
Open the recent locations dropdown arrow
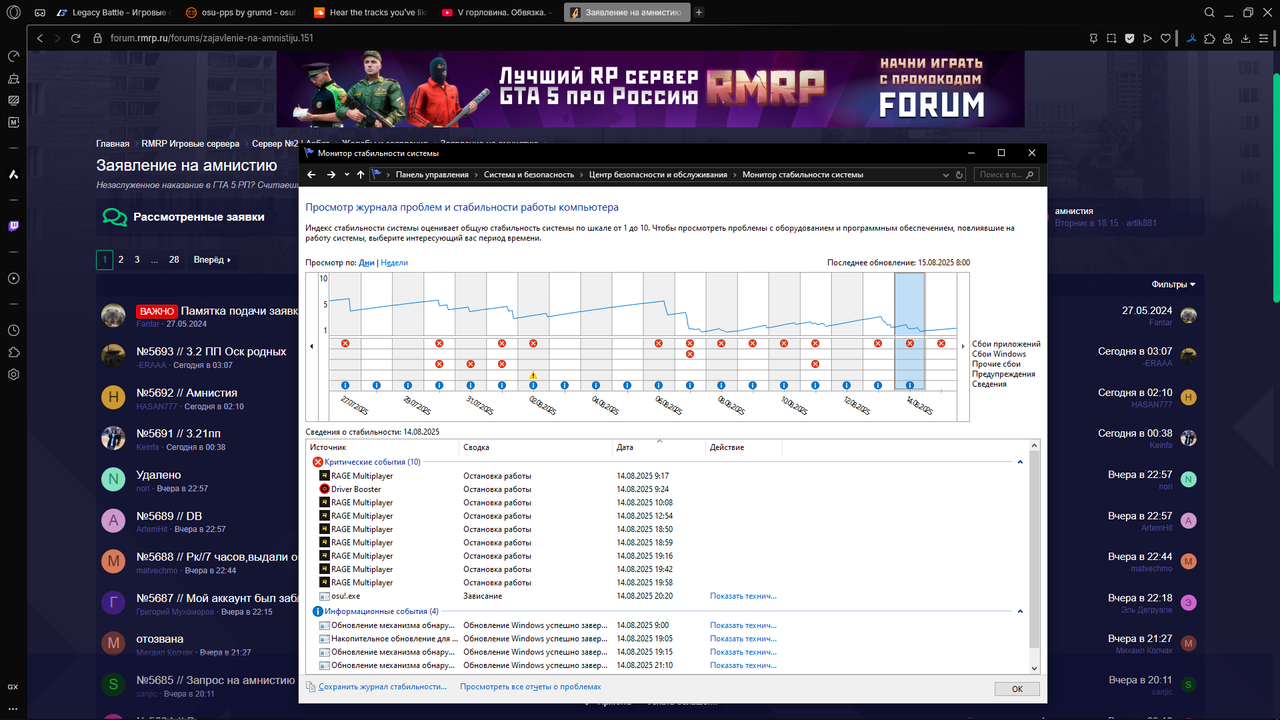click(346, 174)
